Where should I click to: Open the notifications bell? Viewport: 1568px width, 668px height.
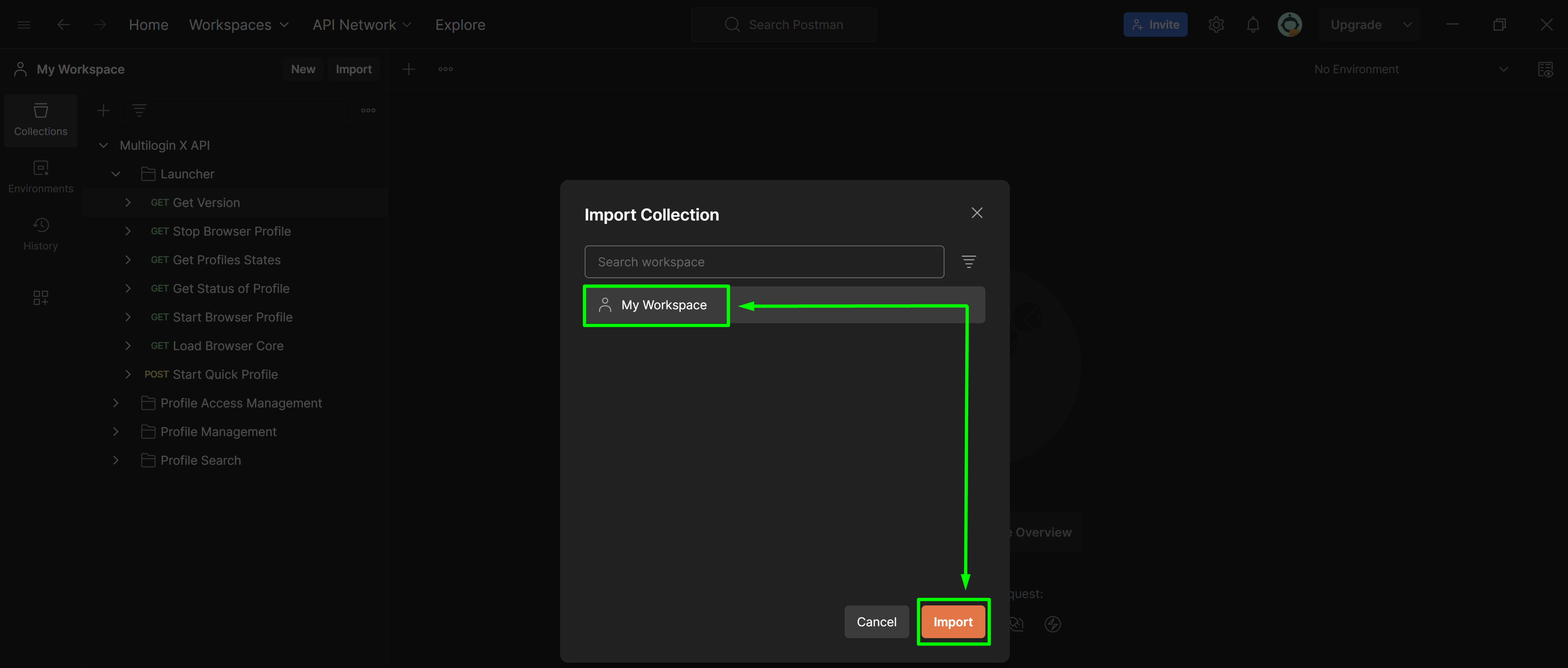1253,25
